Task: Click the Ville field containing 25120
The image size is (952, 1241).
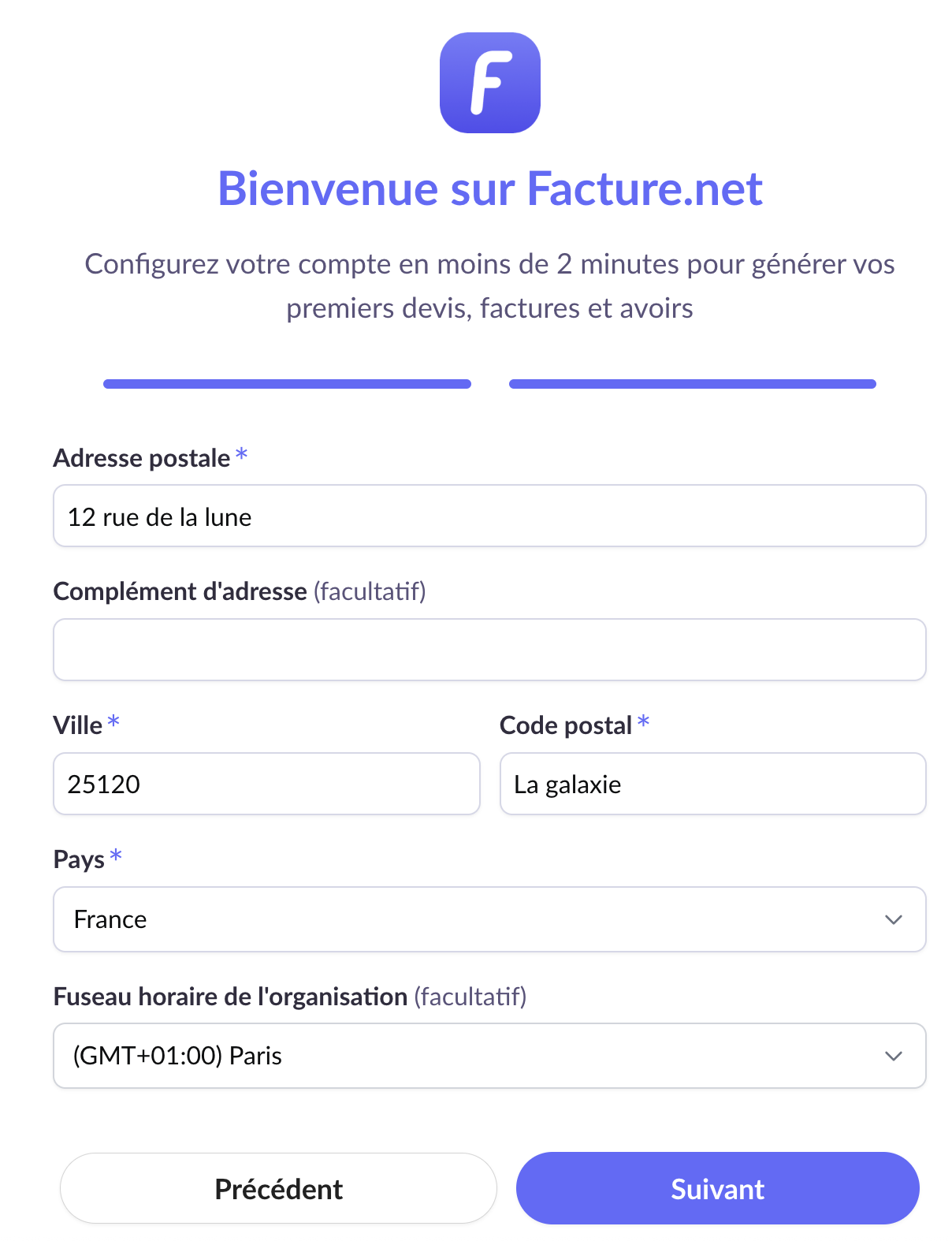Action: click(266, 784)
